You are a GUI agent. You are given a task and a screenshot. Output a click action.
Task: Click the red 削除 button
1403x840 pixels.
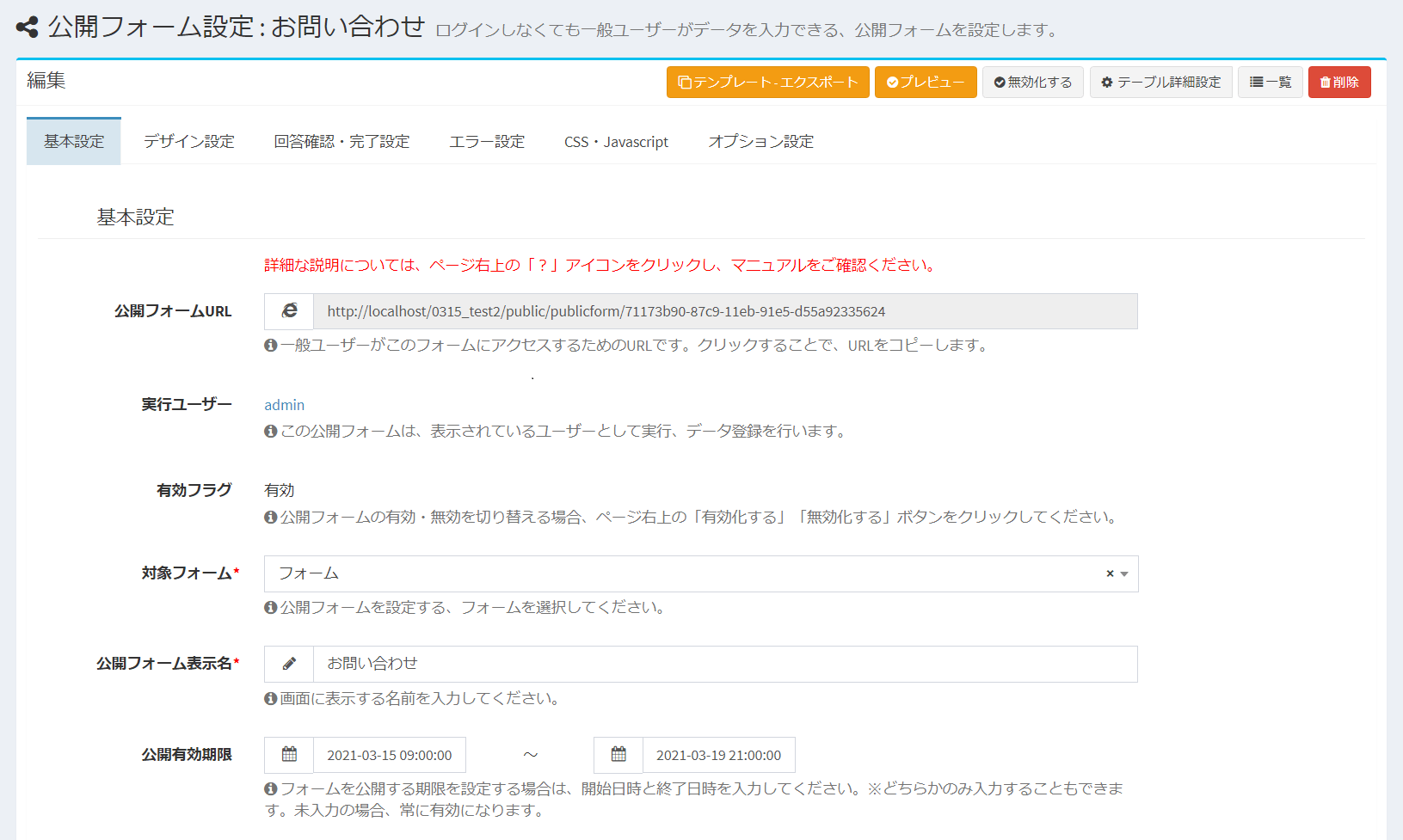pos(1339,83)
